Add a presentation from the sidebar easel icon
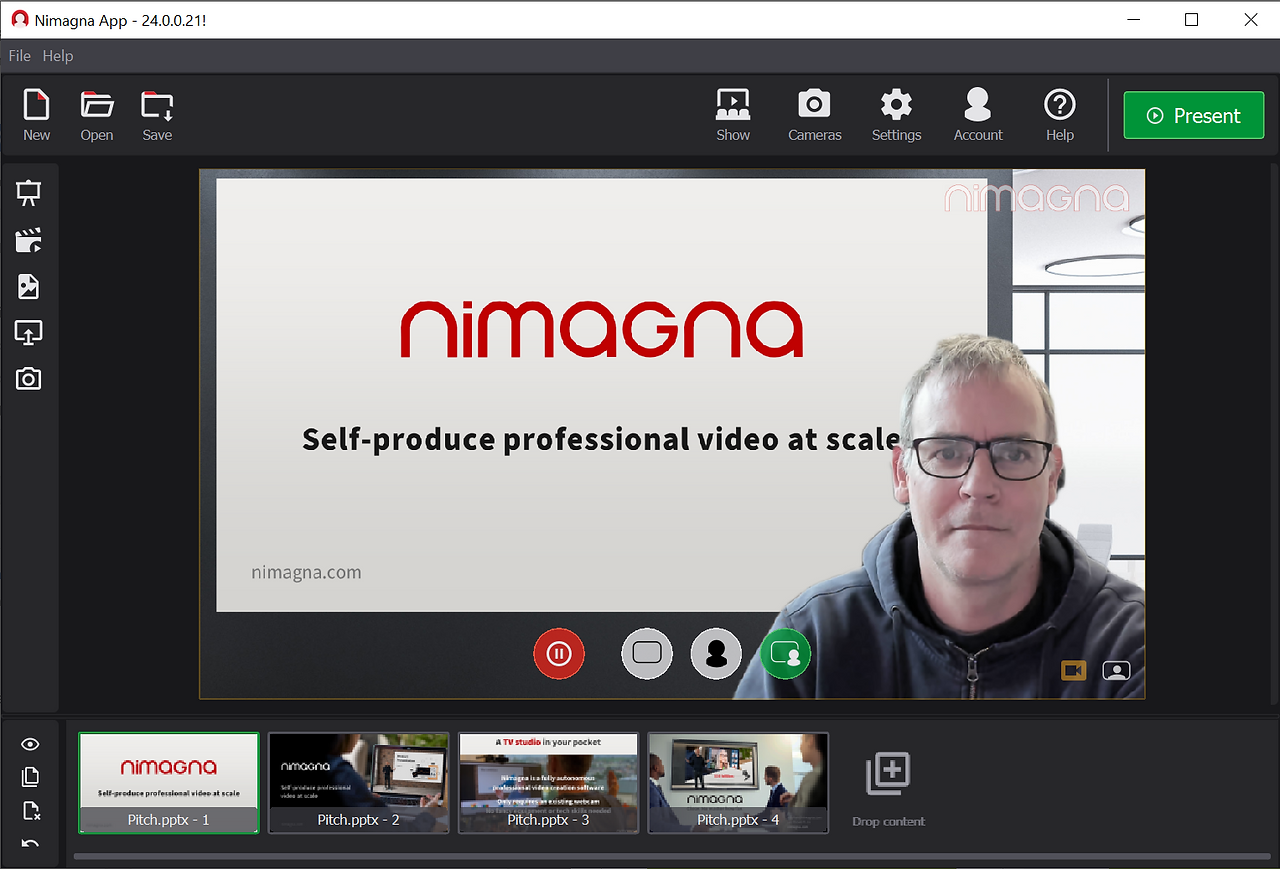The height and width of the screenshot is (869, 1280). pos(28,193)
